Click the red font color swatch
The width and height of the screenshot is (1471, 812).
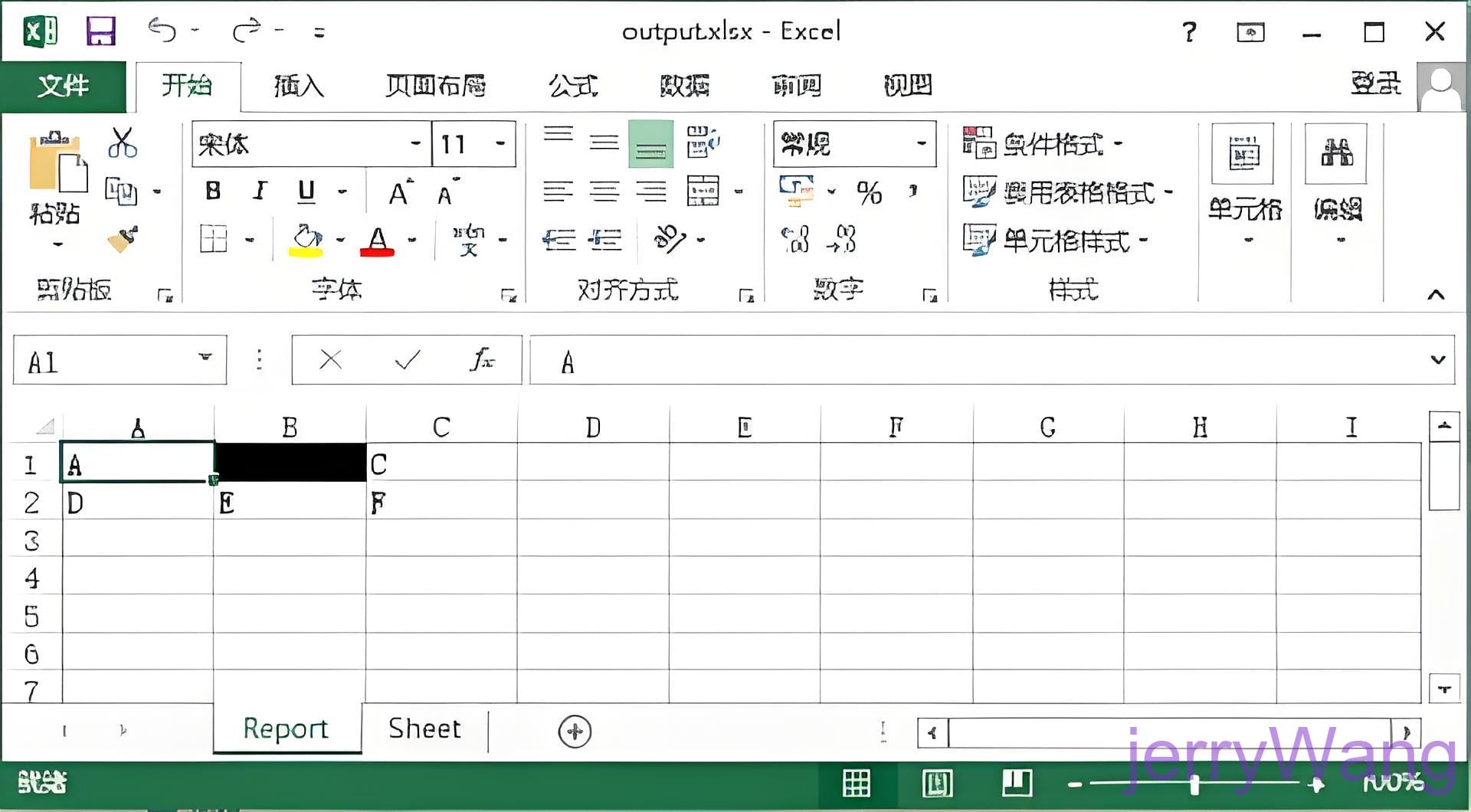[377, 241]
